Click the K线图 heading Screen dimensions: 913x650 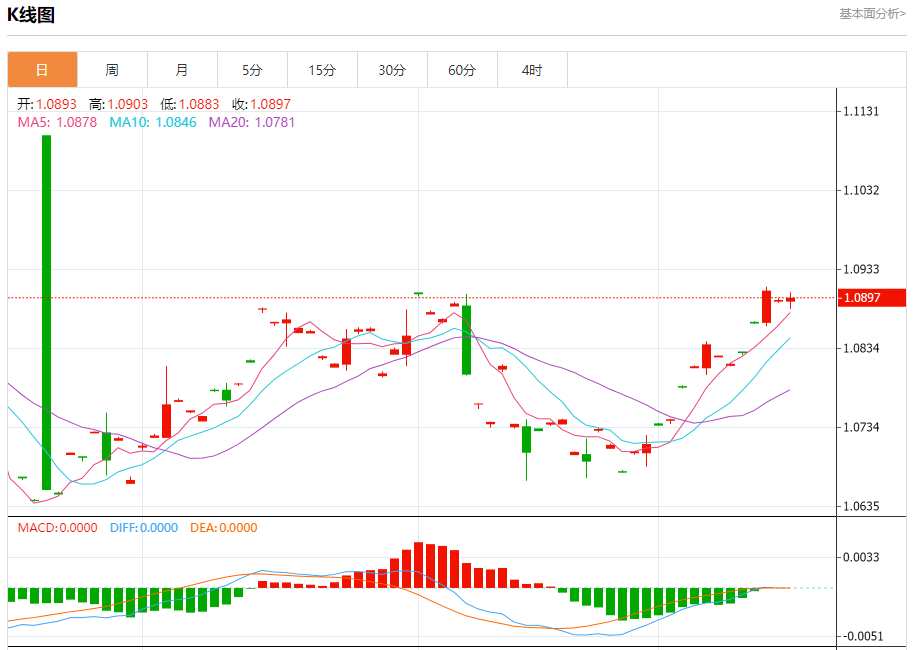[31, 15]
